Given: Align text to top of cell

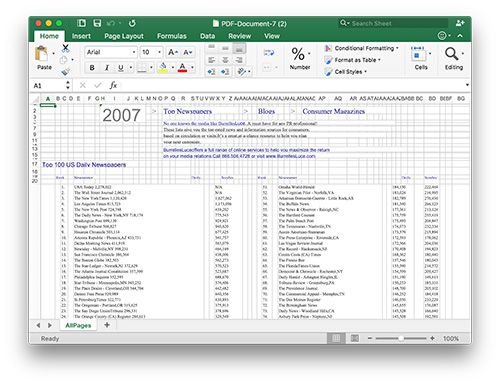Looking at the screenshot, I should (x=211, y=48).
